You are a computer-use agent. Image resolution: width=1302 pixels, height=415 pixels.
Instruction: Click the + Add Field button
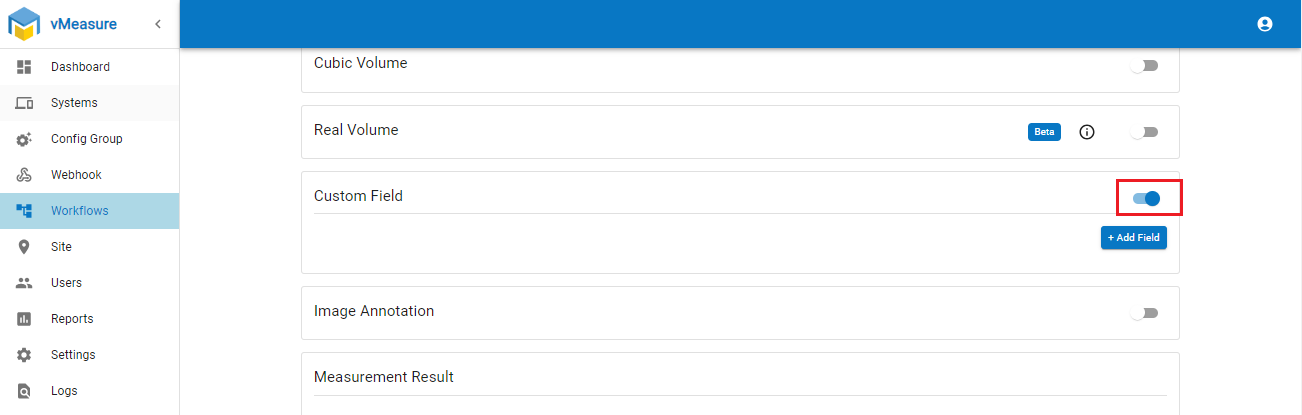(1133, 238)
